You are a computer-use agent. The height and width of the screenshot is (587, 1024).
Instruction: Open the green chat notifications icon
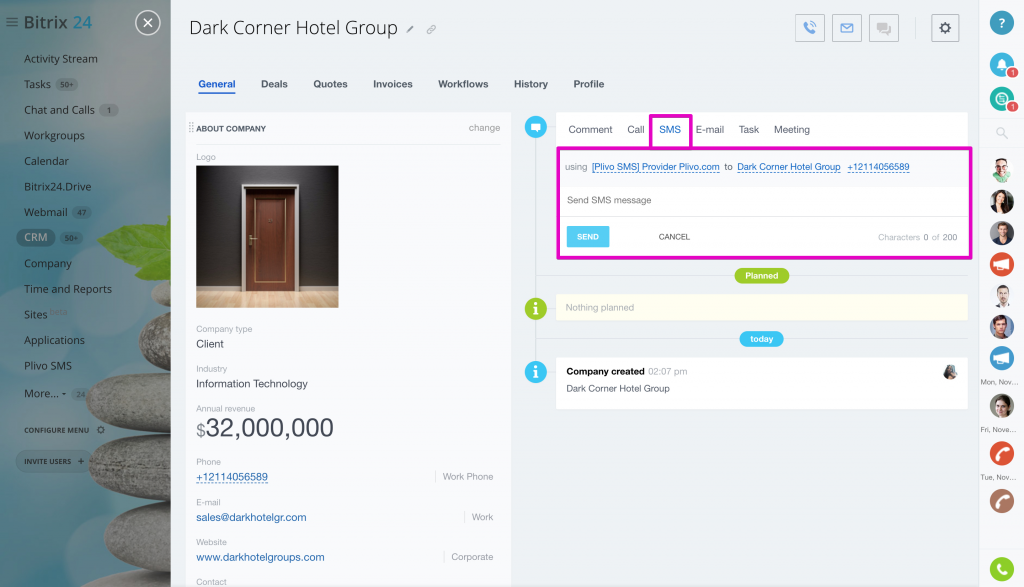(1002, 99)
